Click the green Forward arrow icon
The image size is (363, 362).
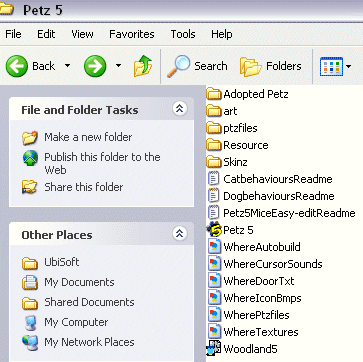click(95, 66)
